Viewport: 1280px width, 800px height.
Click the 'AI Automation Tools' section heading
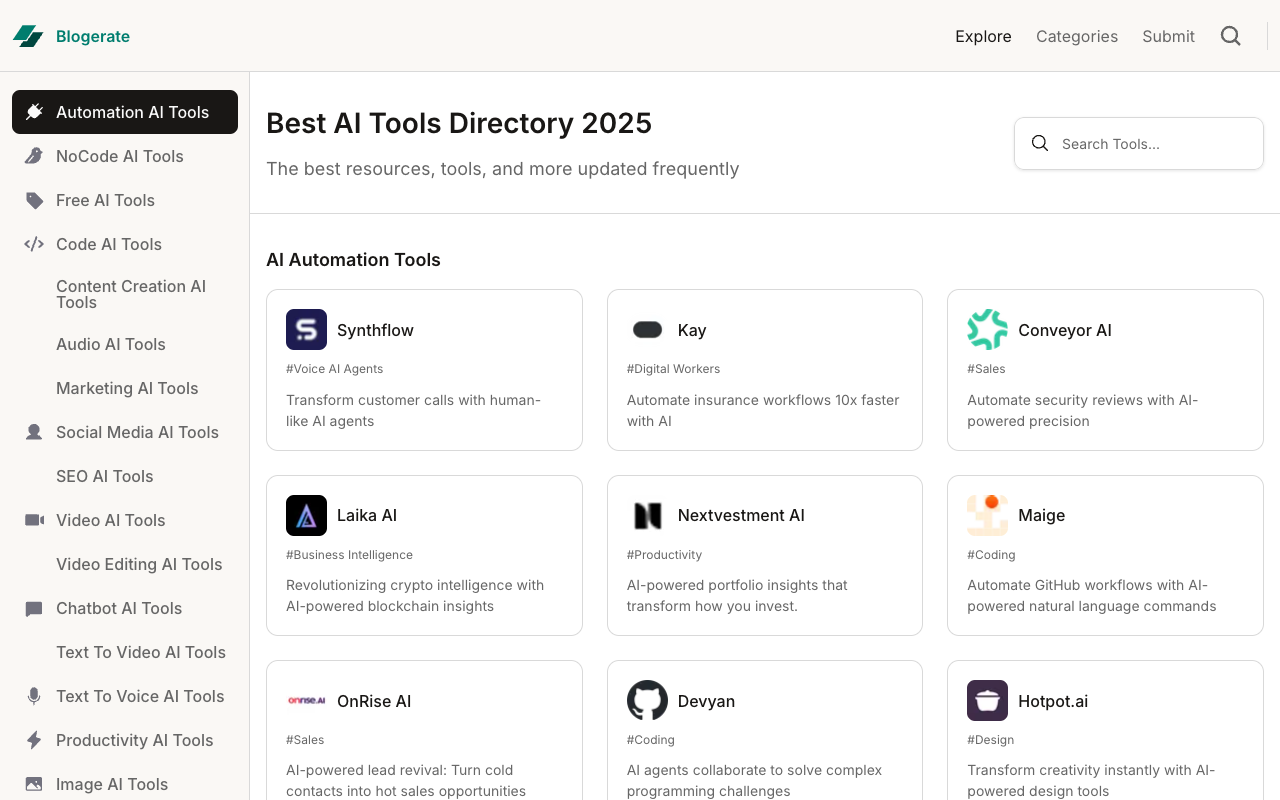[x=353, y=259]
